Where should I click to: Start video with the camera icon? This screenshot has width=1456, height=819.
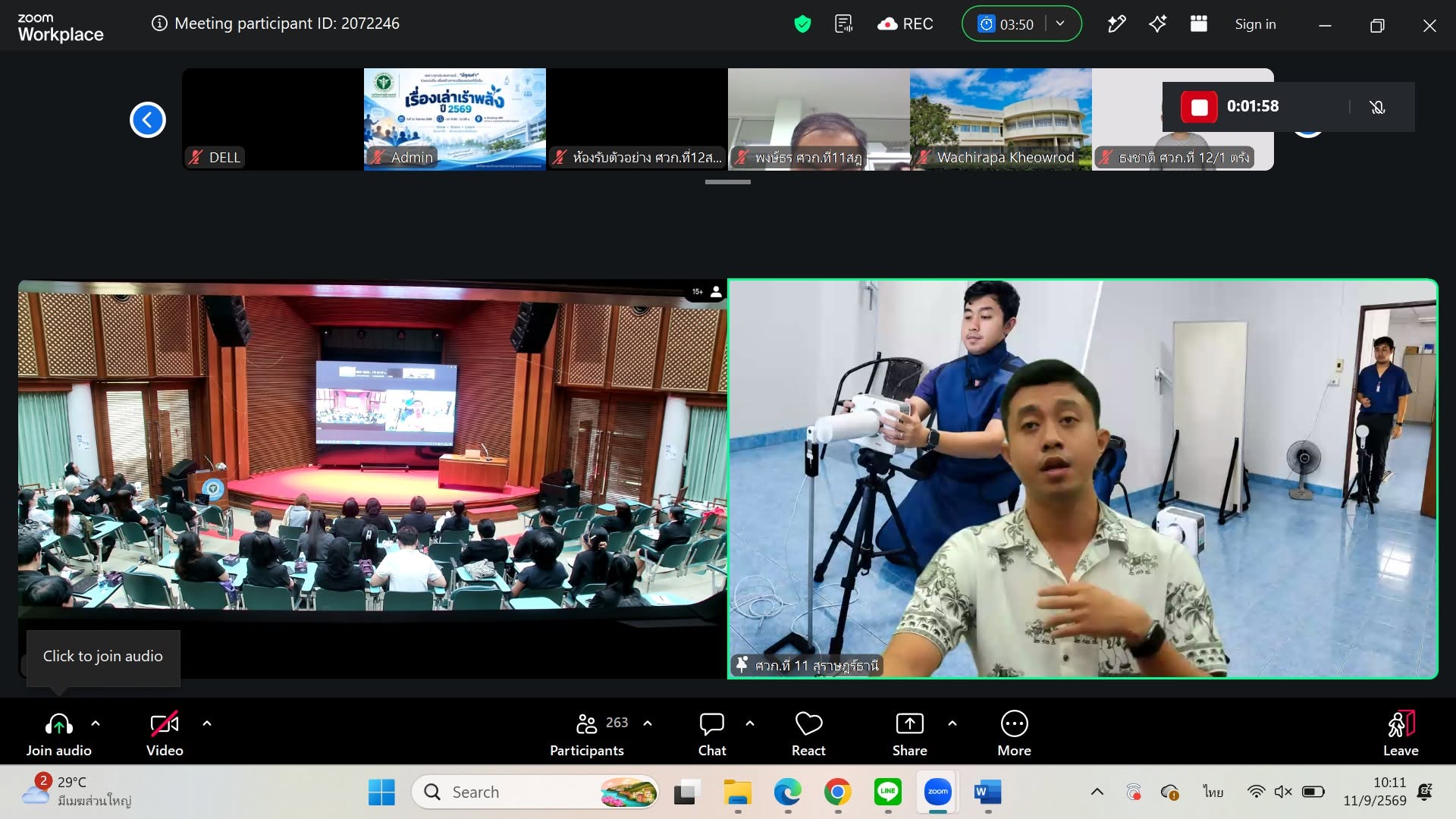(x=165, y=734)
